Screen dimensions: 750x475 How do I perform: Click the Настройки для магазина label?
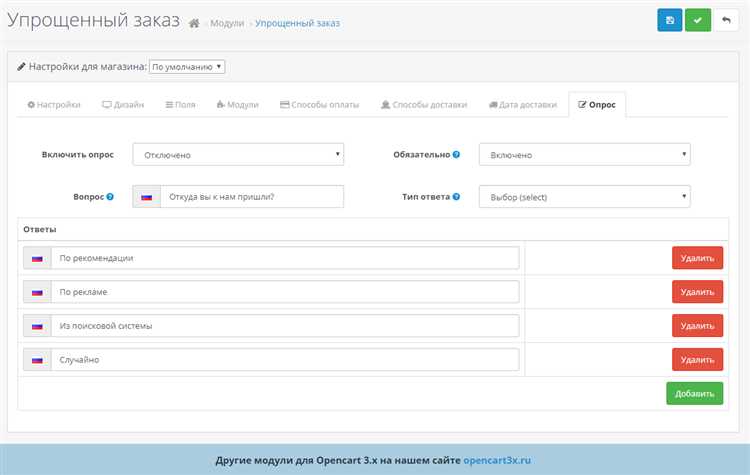tap(88, 66)
